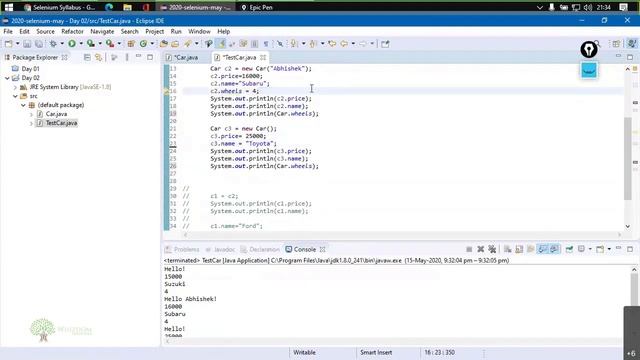640x360 pixels.
Task: Switch to the Javadoc tab
Action: 224,249
